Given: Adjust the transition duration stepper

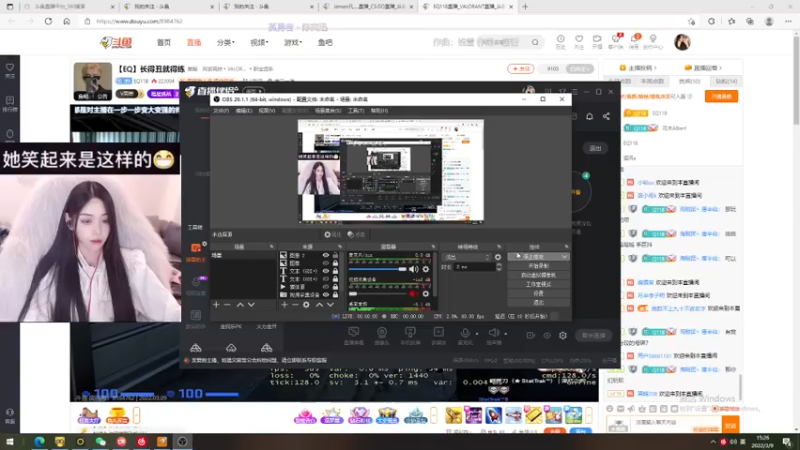Looking at the screenshot, I should point(498,267).
